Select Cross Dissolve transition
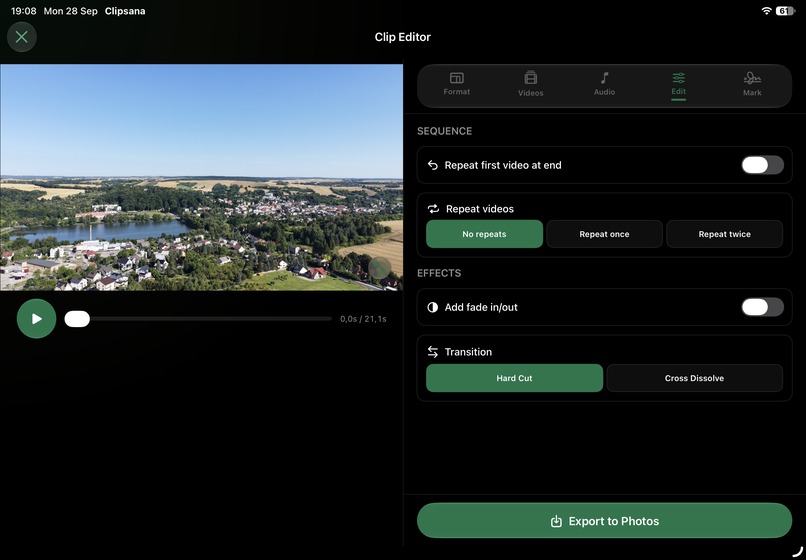This screenshot has height=560, width=806. (x=694, y=378)
